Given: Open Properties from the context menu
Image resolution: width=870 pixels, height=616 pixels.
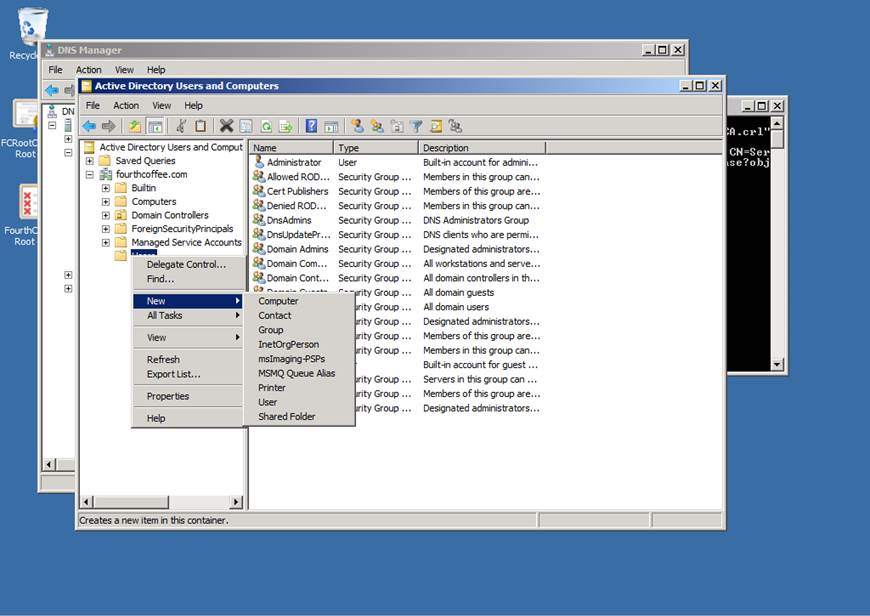Looking at the screenshot, I should (167, 396).
